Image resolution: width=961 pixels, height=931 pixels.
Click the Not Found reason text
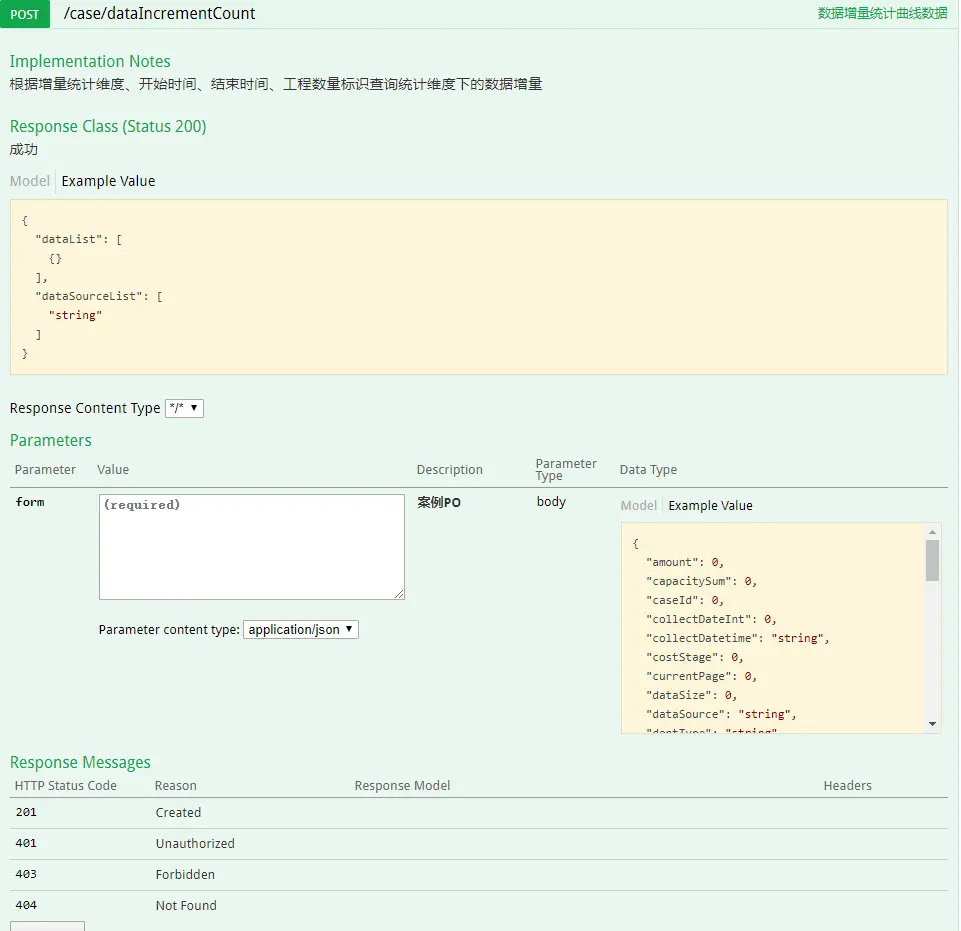click(x=186, y=905)
